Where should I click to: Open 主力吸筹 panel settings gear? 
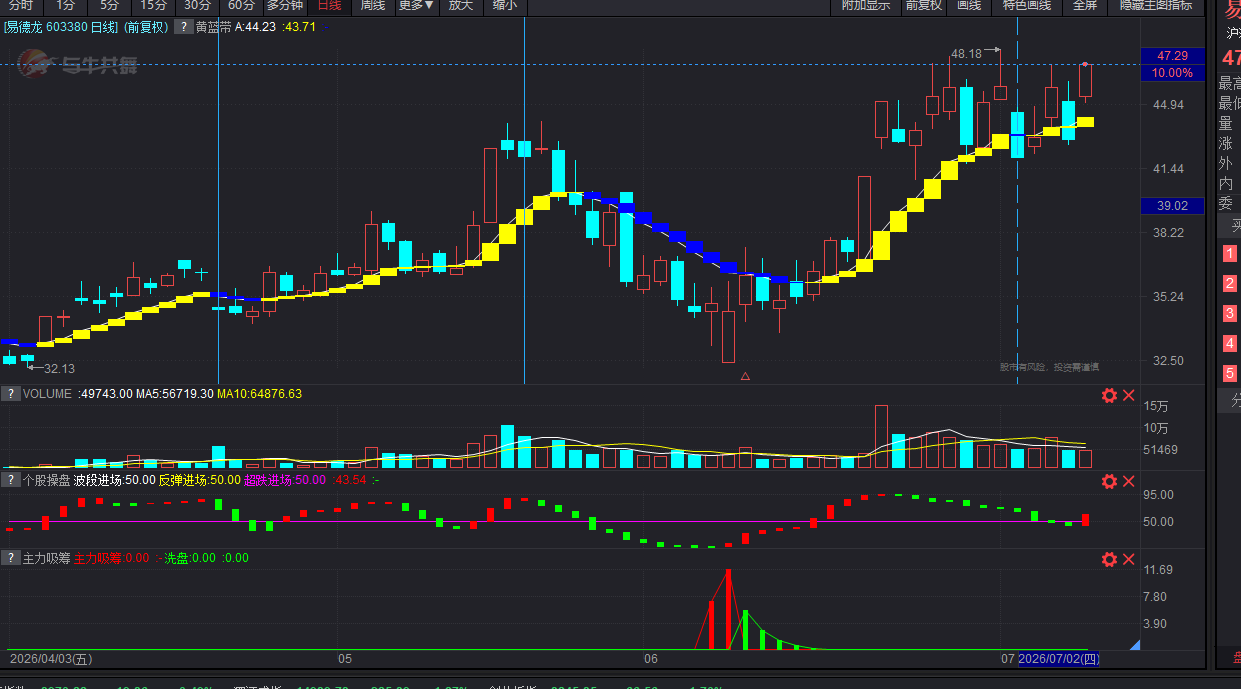(1109, 559)
